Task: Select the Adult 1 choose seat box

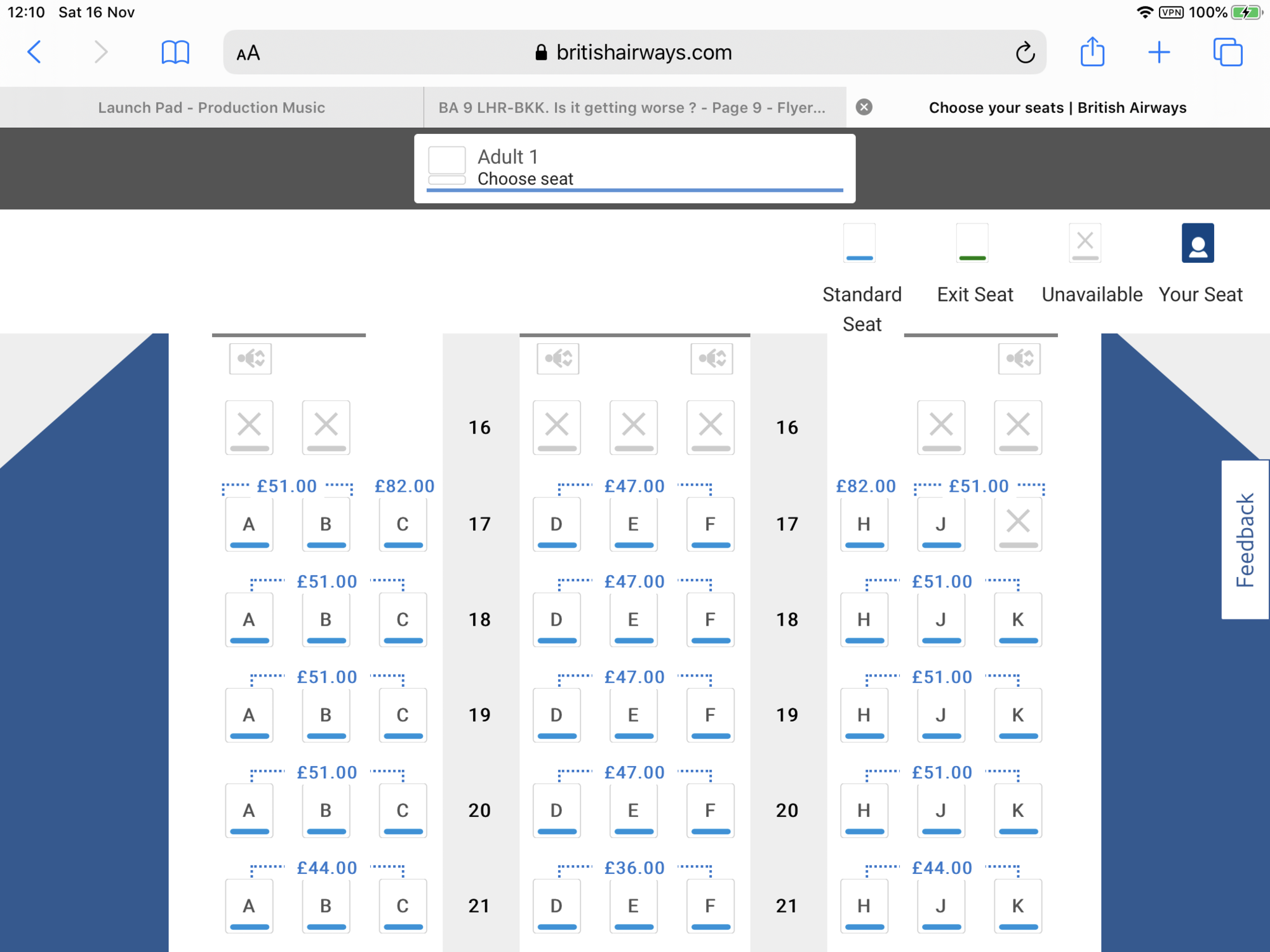Action: [x=635, y=168]
